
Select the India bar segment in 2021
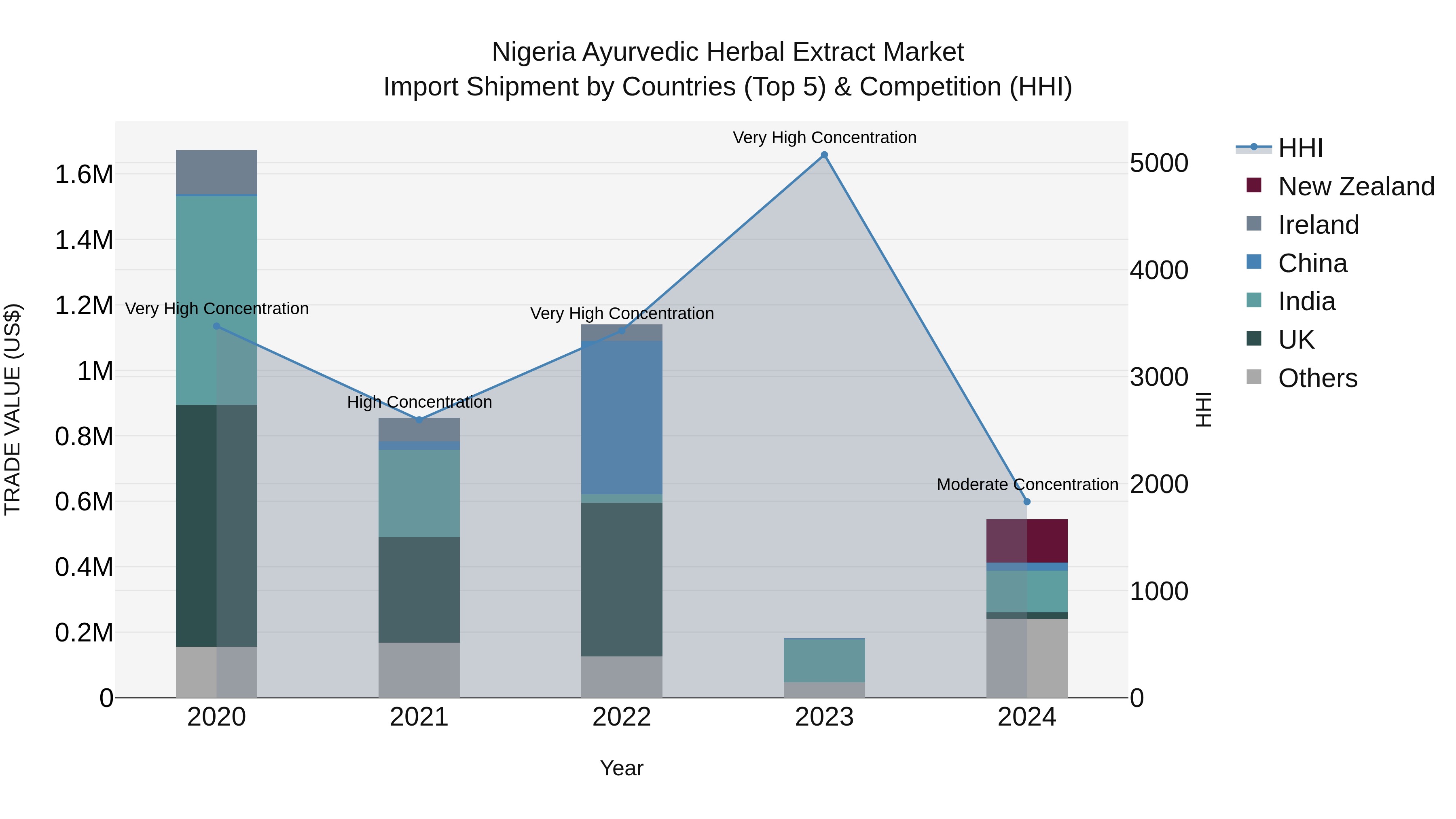coord(419,493)
